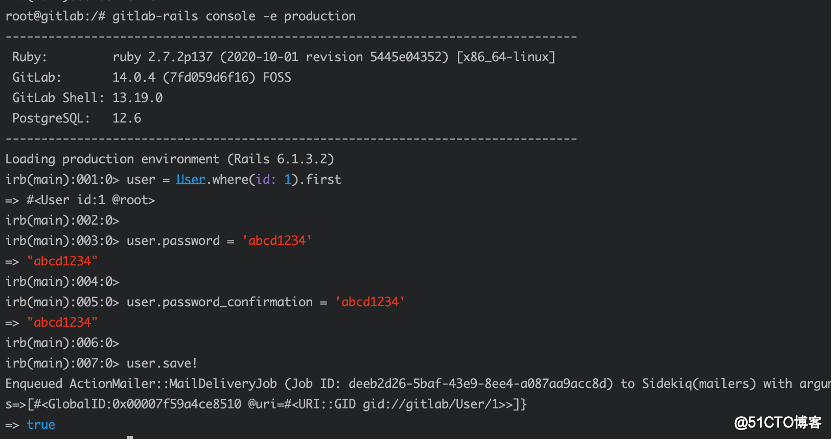This screenshot has height=440, width=832.
Task: Click the gid://gitlab/User/1 URI text
Action: tap(430, 404)
